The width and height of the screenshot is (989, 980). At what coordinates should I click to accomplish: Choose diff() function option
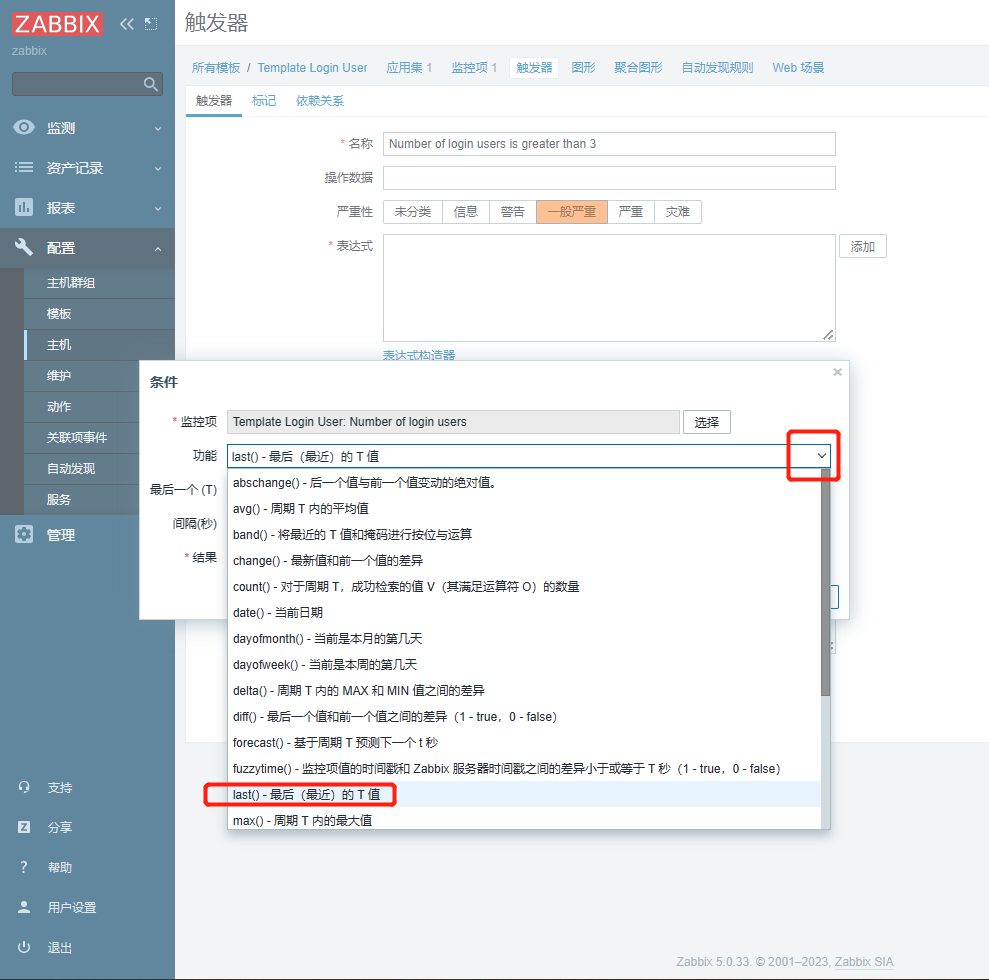click(x=524, y=716)
